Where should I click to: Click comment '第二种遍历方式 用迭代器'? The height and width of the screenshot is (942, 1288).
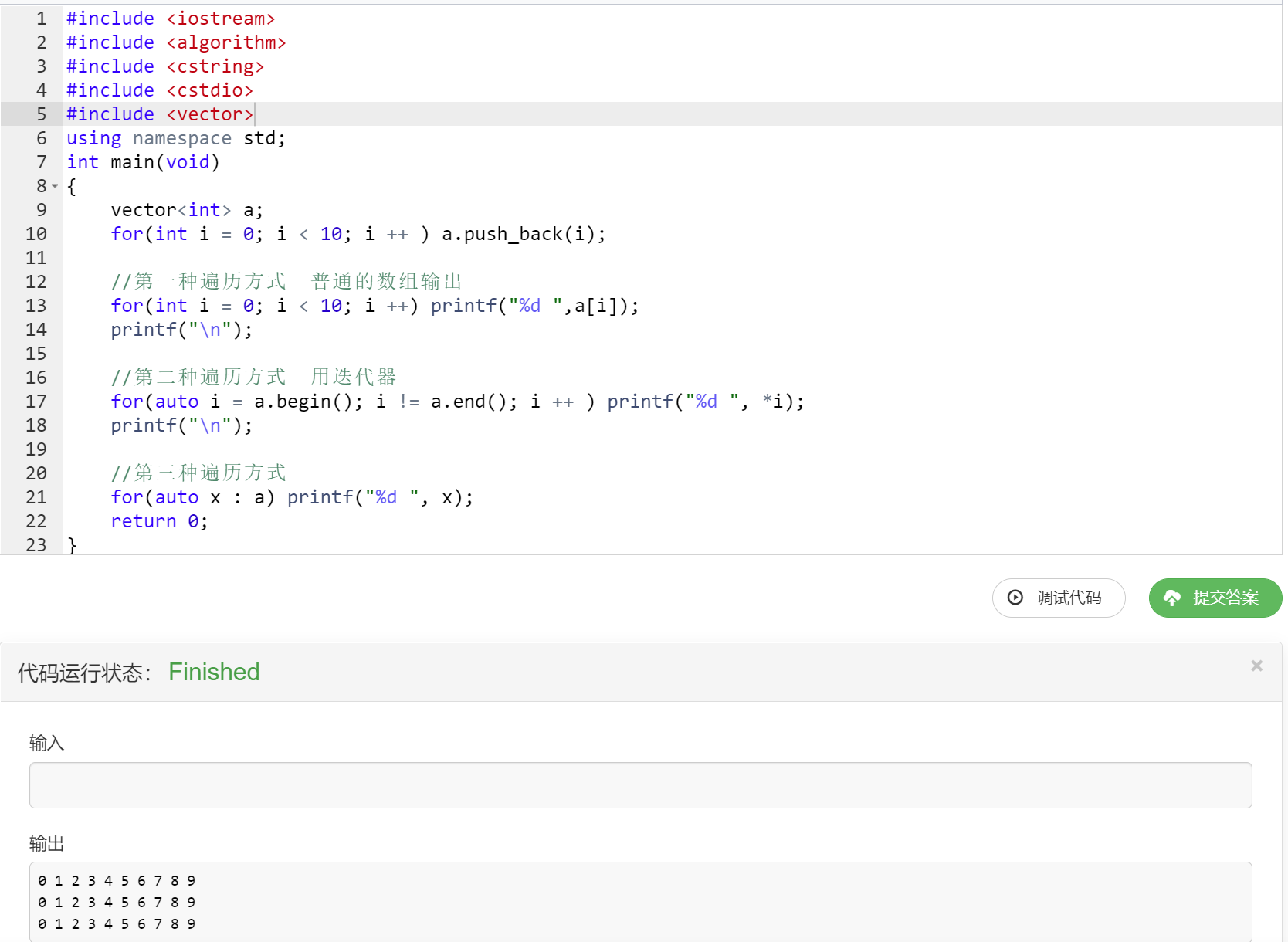253,377
